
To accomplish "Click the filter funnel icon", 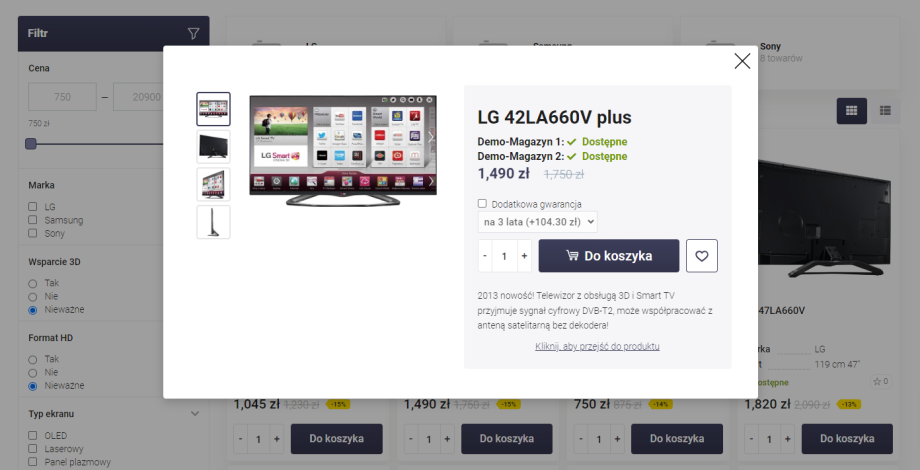I will point(193,33).
